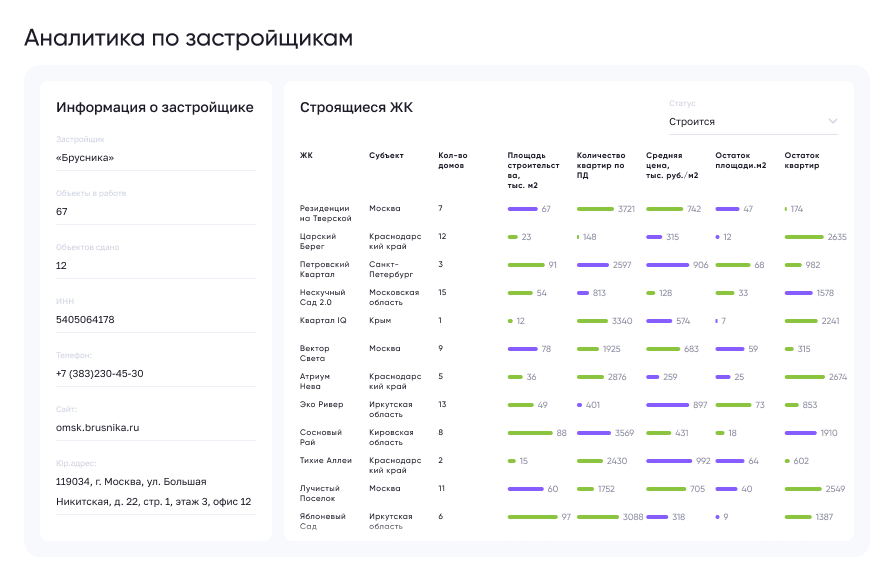Click house count 13 for Эко Ривер
This screenshot has width=894, height=581.
442,404
